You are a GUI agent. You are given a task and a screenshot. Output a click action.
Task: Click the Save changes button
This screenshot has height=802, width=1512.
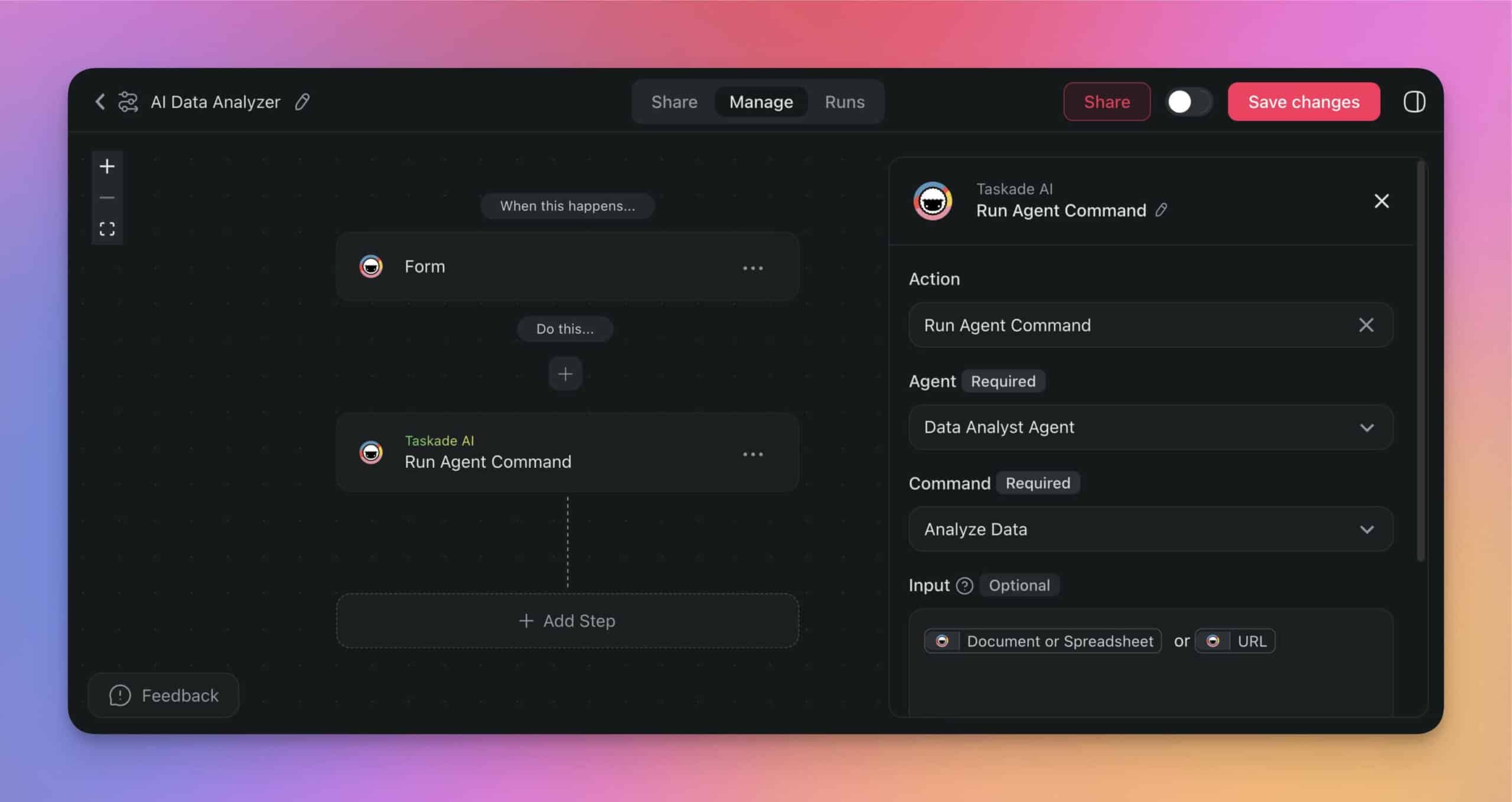pos(1303,101)
